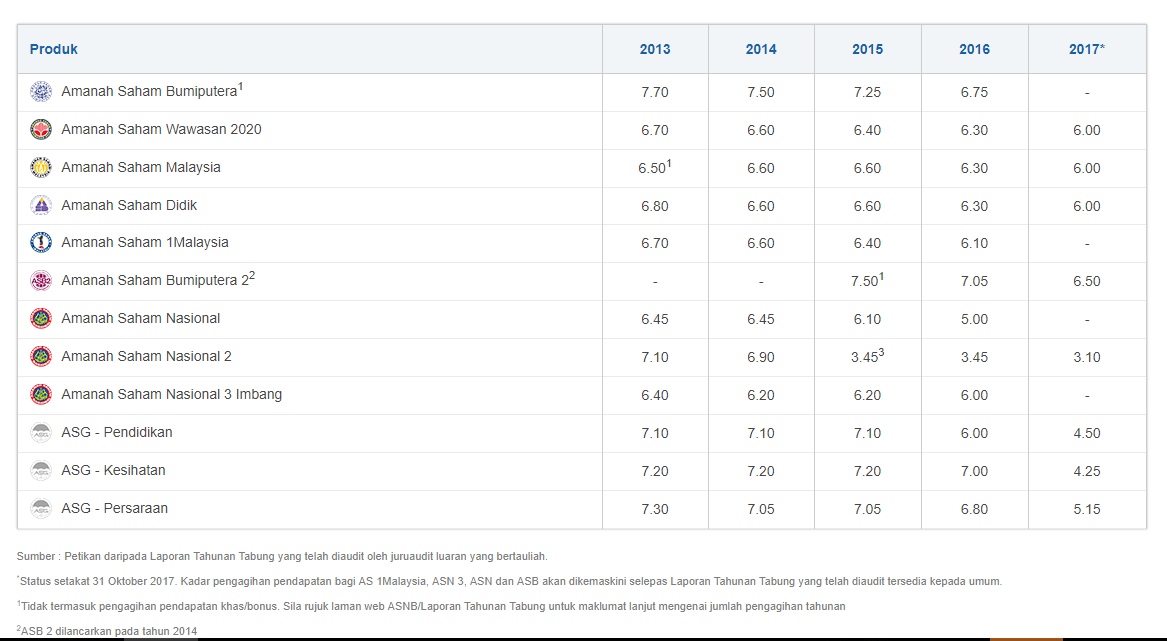Click the Tidak termasuk pengagihan pendapatan khas footnote
The height and width of the screenshot is (641, 1167).
tap(431, 606)
